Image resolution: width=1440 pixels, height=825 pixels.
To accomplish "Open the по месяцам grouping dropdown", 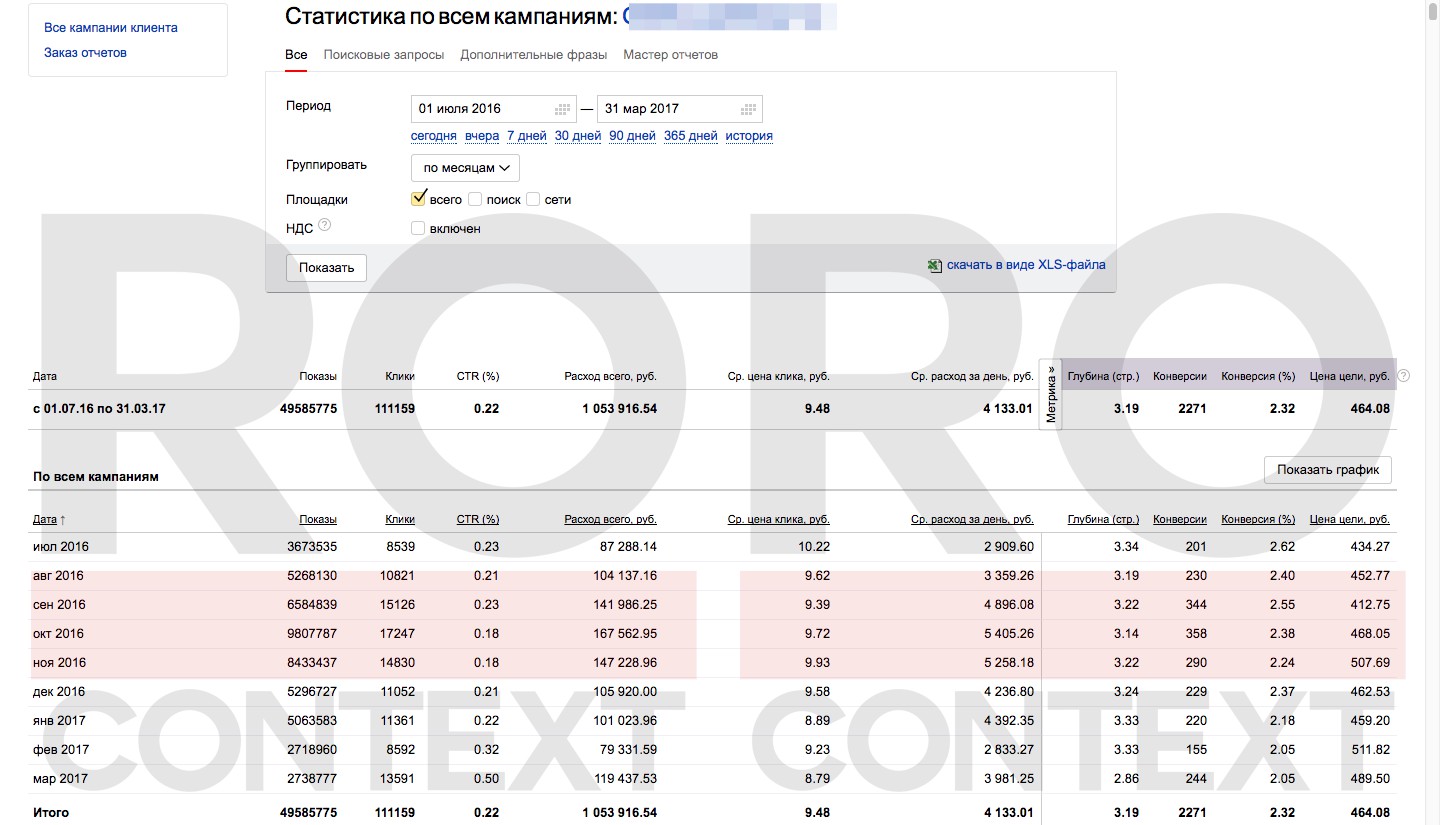I will click(465, 168).
